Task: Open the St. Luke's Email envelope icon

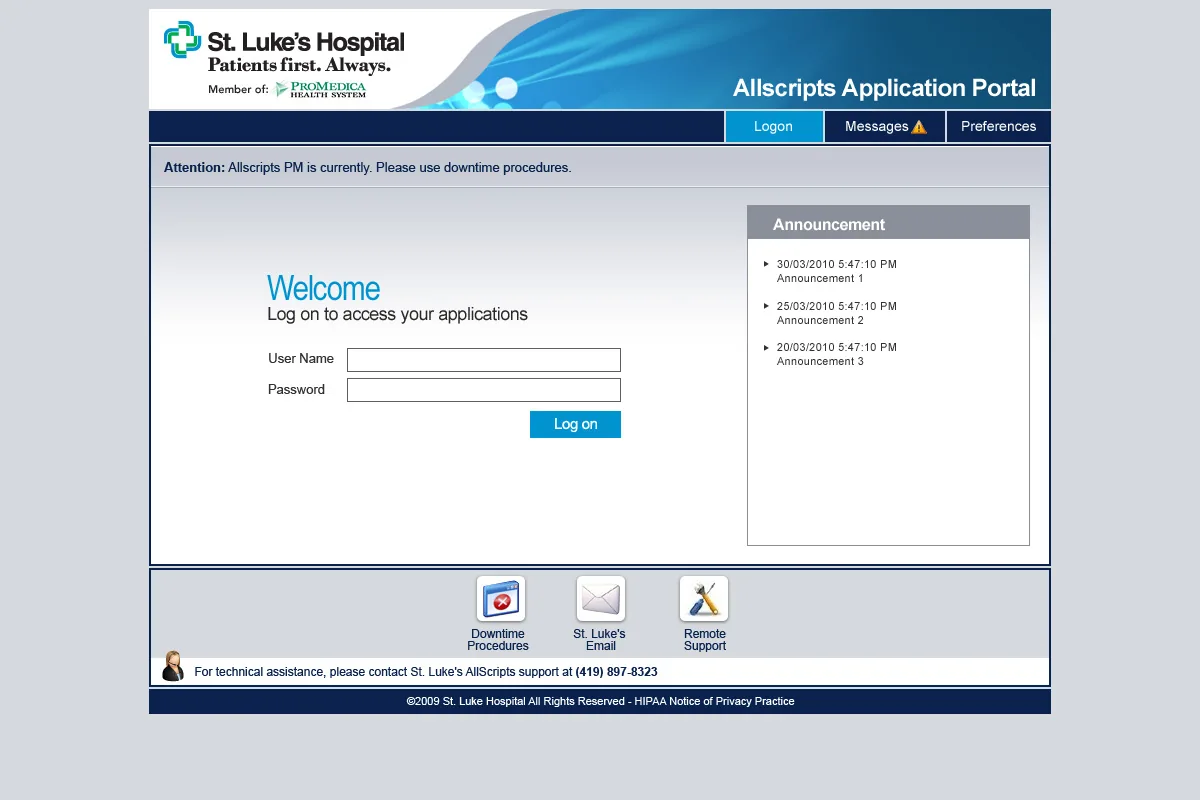Action: [601, 599]
